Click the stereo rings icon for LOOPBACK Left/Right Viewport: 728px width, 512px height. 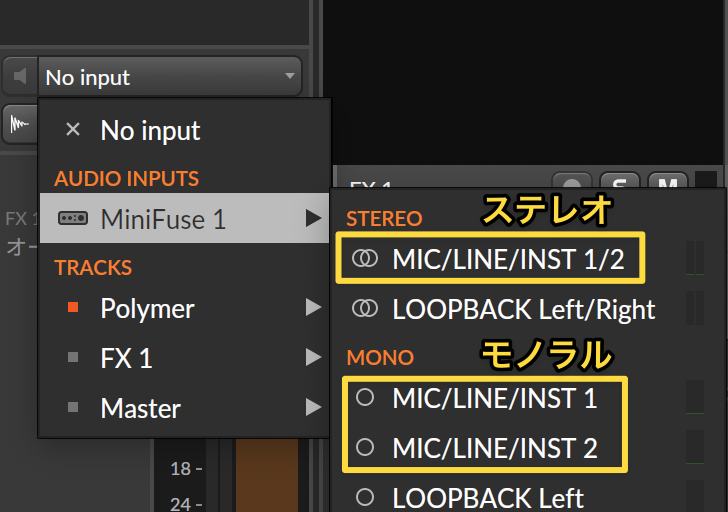click(x=365, y=308)
